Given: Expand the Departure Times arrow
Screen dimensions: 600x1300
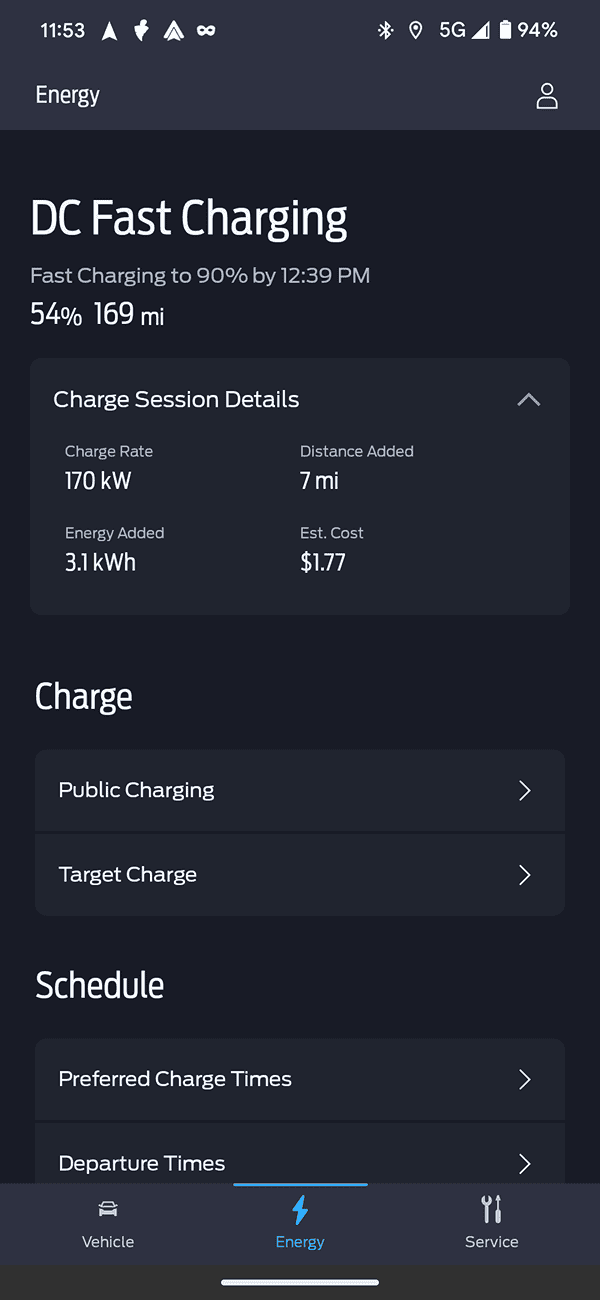Looking at the screenshot, I should tap(525, 1163).
